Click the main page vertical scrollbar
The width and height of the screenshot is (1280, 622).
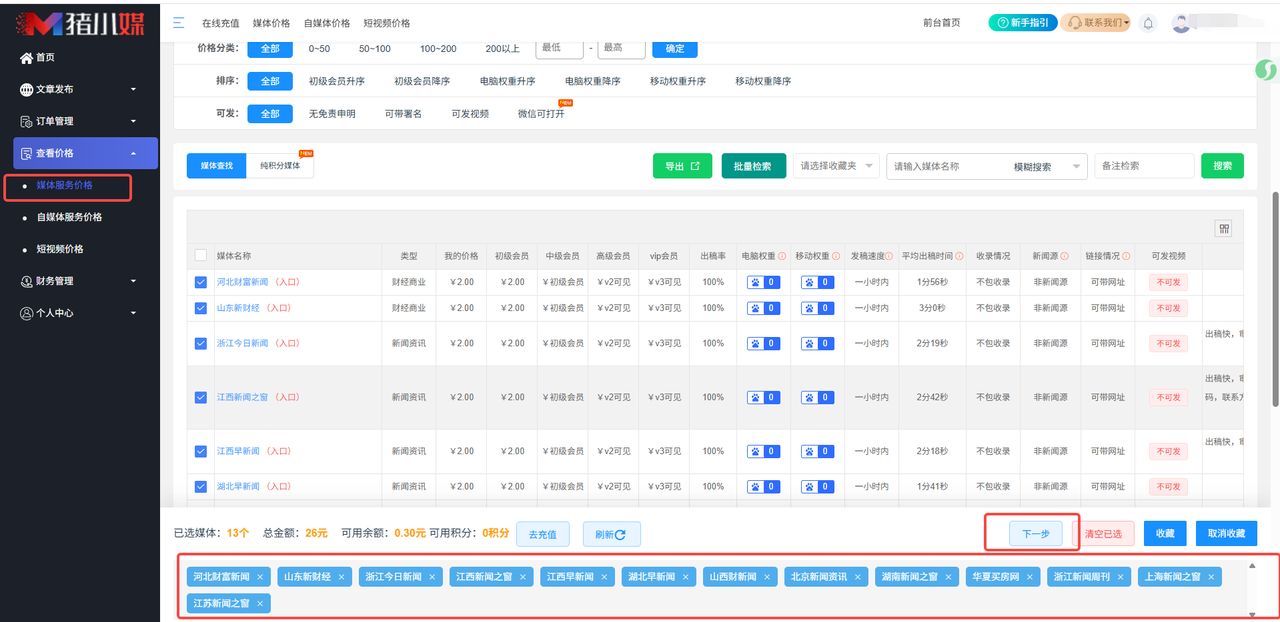(x=1275, y=299)
